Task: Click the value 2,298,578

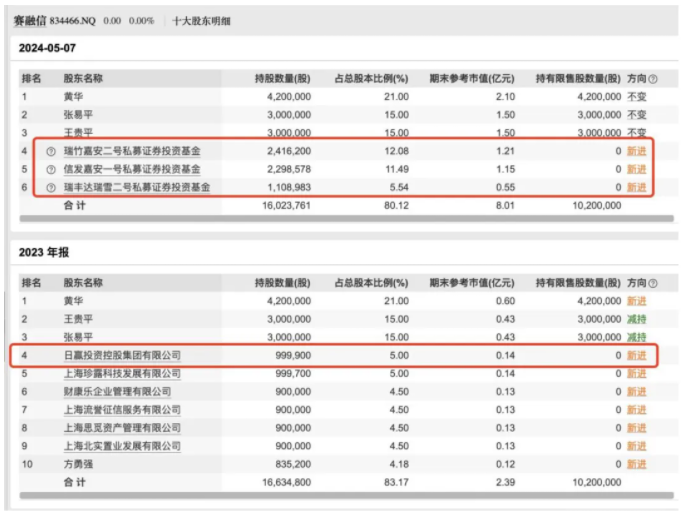Action: tap(289, 169)
